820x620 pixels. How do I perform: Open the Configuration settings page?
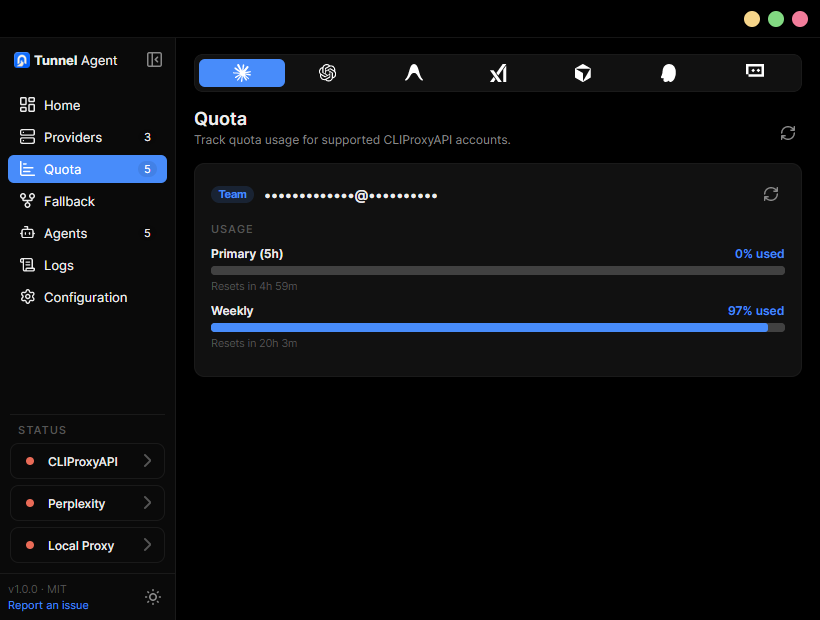click(87, 297)
